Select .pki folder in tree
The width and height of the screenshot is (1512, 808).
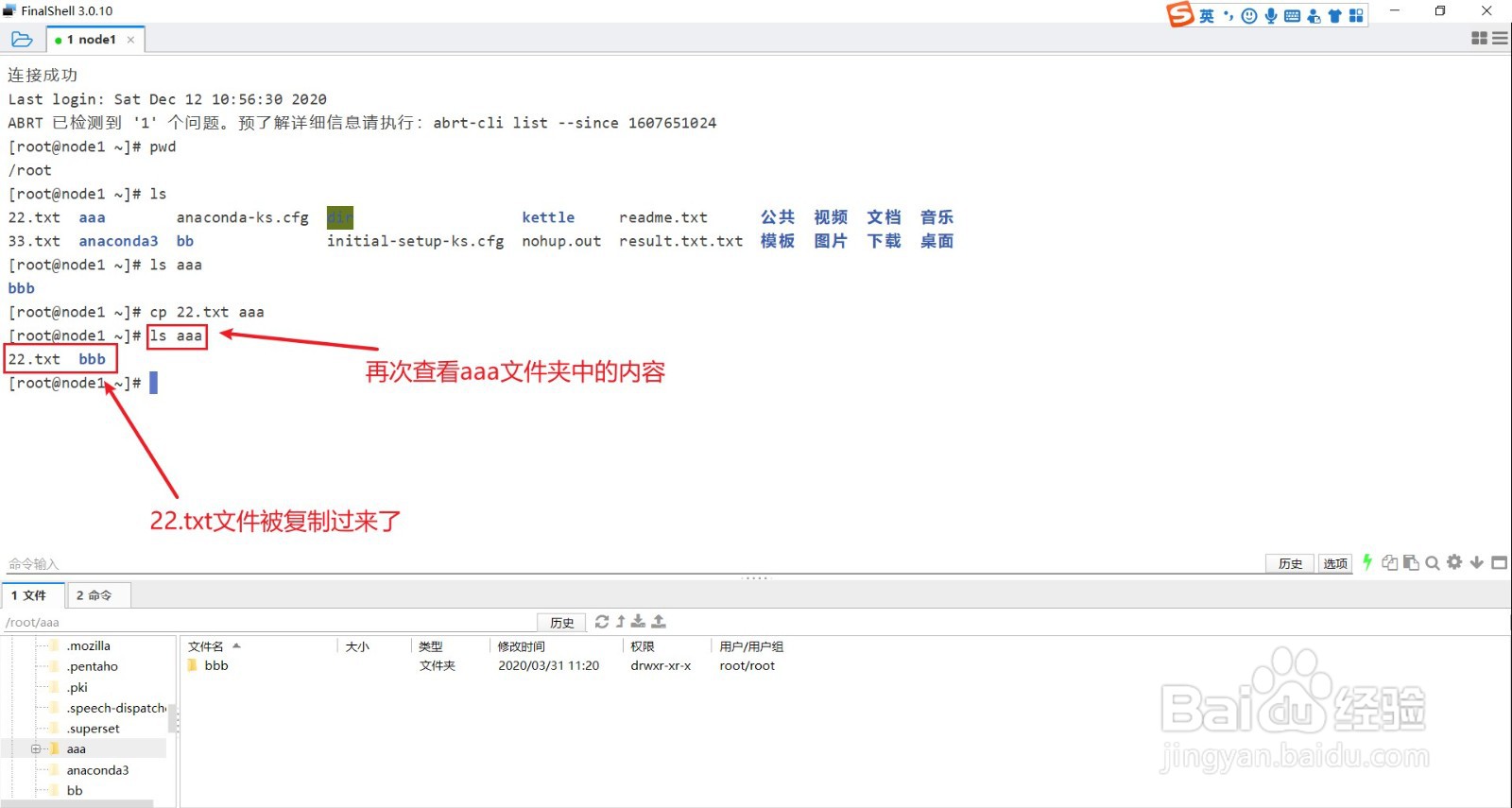77,688
